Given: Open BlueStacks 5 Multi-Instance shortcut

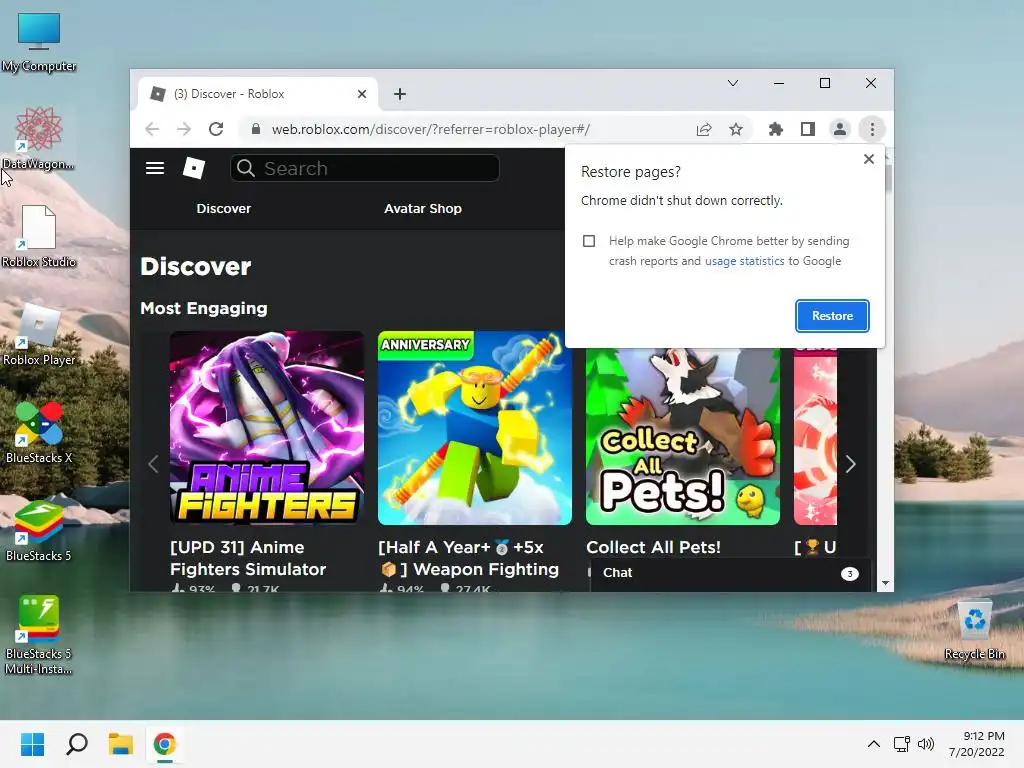Looking at the screenshot, I should pos(39,635).
